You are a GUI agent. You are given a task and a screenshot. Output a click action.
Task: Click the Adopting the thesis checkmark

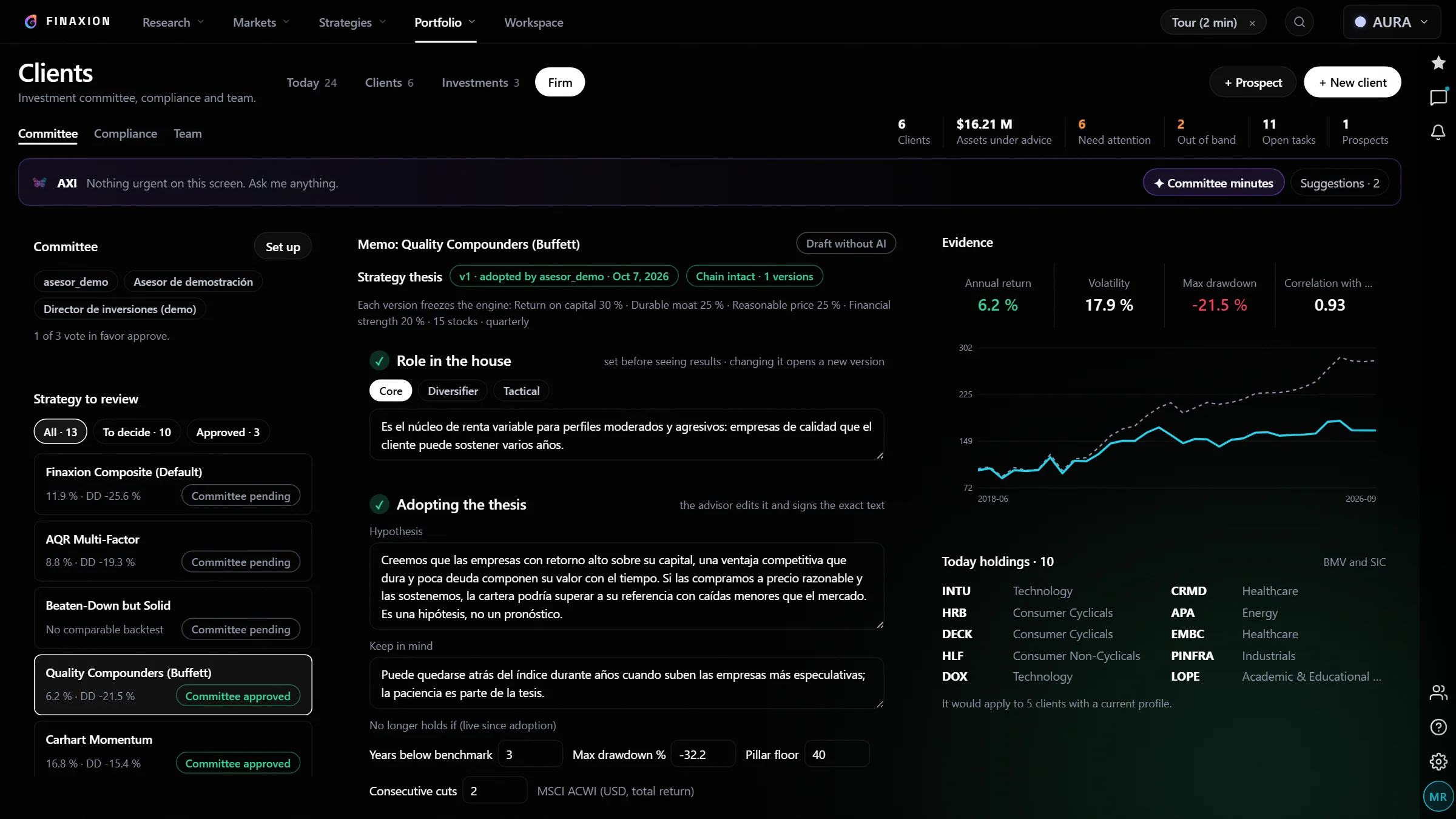point(379,504)
